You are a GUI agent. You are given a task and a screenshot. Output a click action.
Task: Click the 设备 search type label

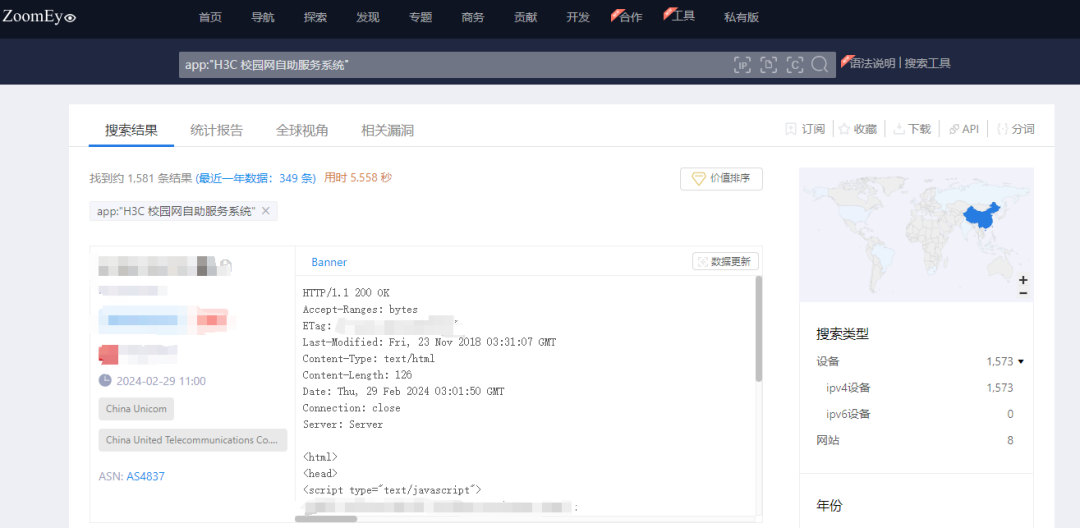tap(828, 361)
